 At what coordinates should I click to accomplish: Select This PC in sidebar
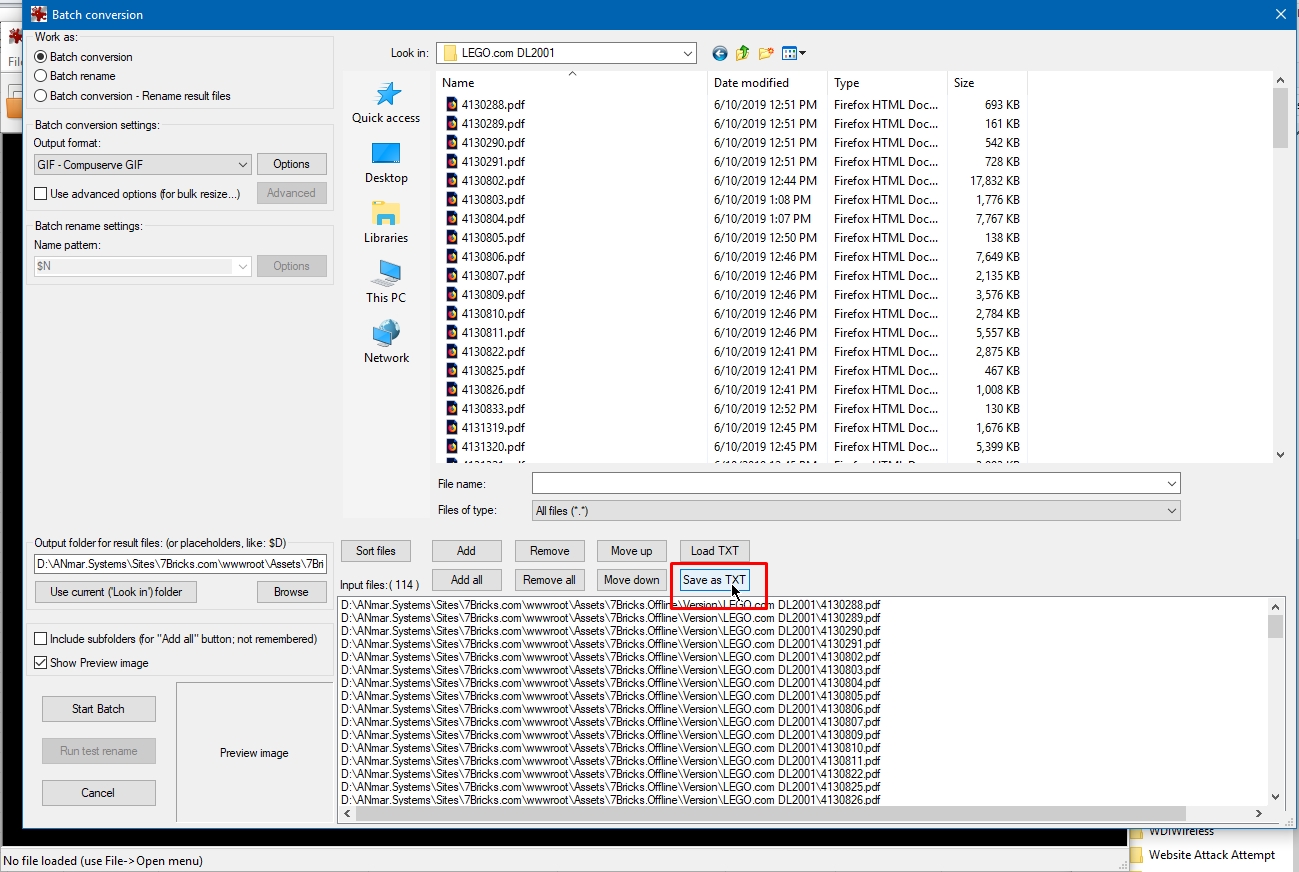pos(386,282)
